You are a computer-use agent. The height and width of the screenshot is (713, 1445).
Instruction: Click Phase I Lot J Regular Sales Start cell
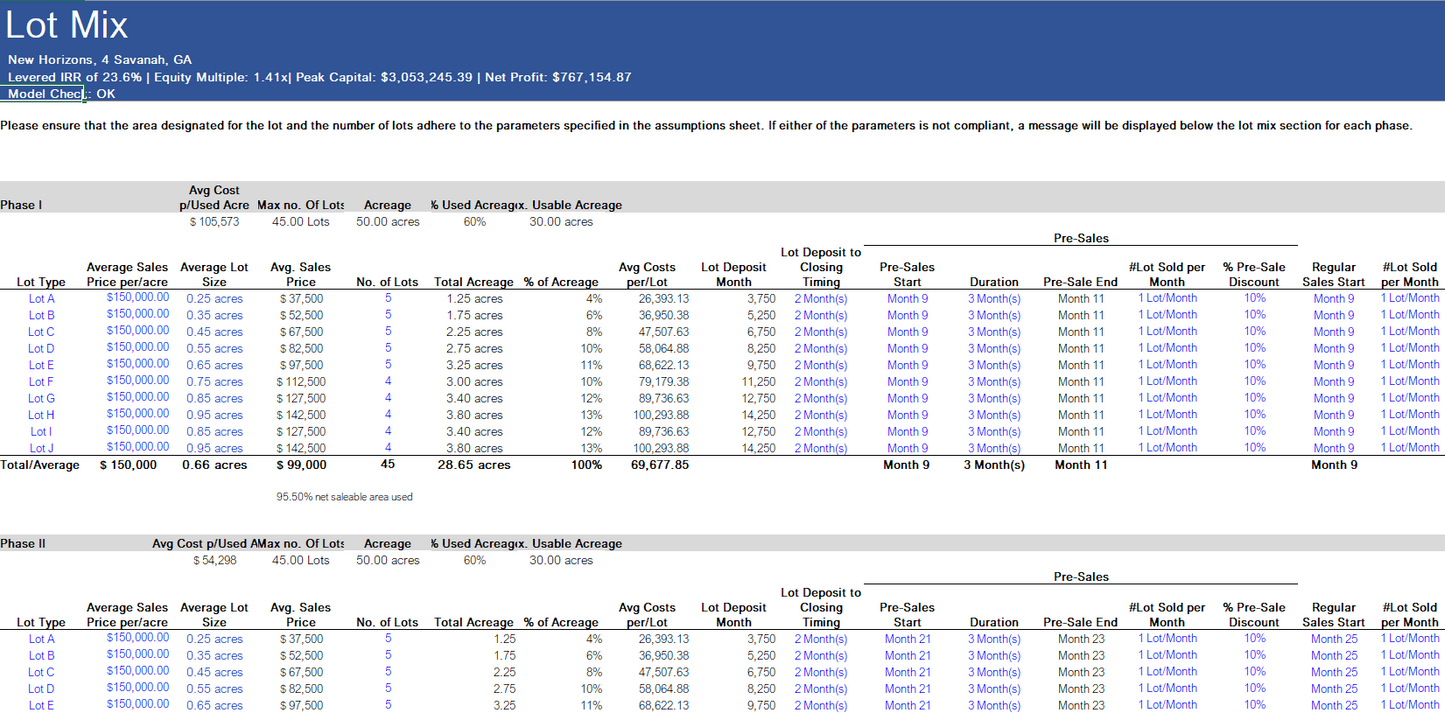(x=1333, y=448)
